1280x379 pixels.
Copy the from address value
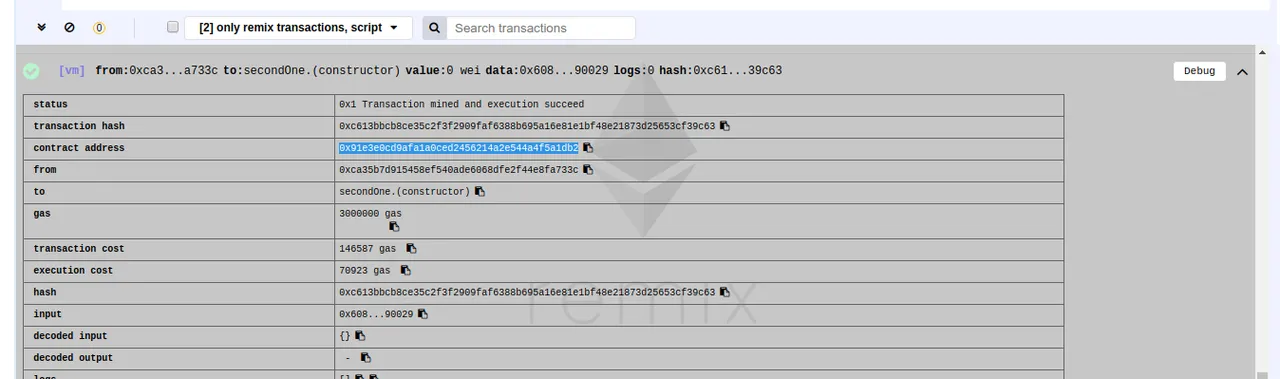coord(588,170)
